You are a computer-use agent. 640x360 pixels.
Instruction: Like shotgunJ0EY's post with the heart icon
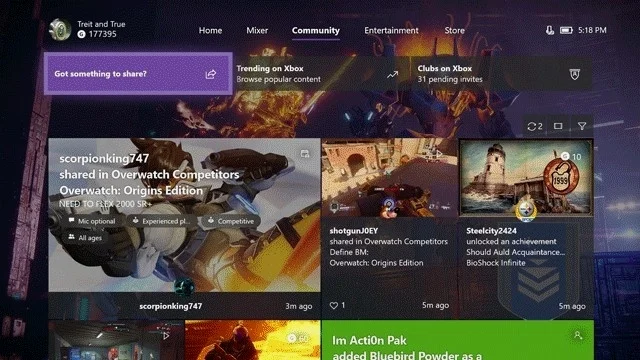tap(334, 305)
